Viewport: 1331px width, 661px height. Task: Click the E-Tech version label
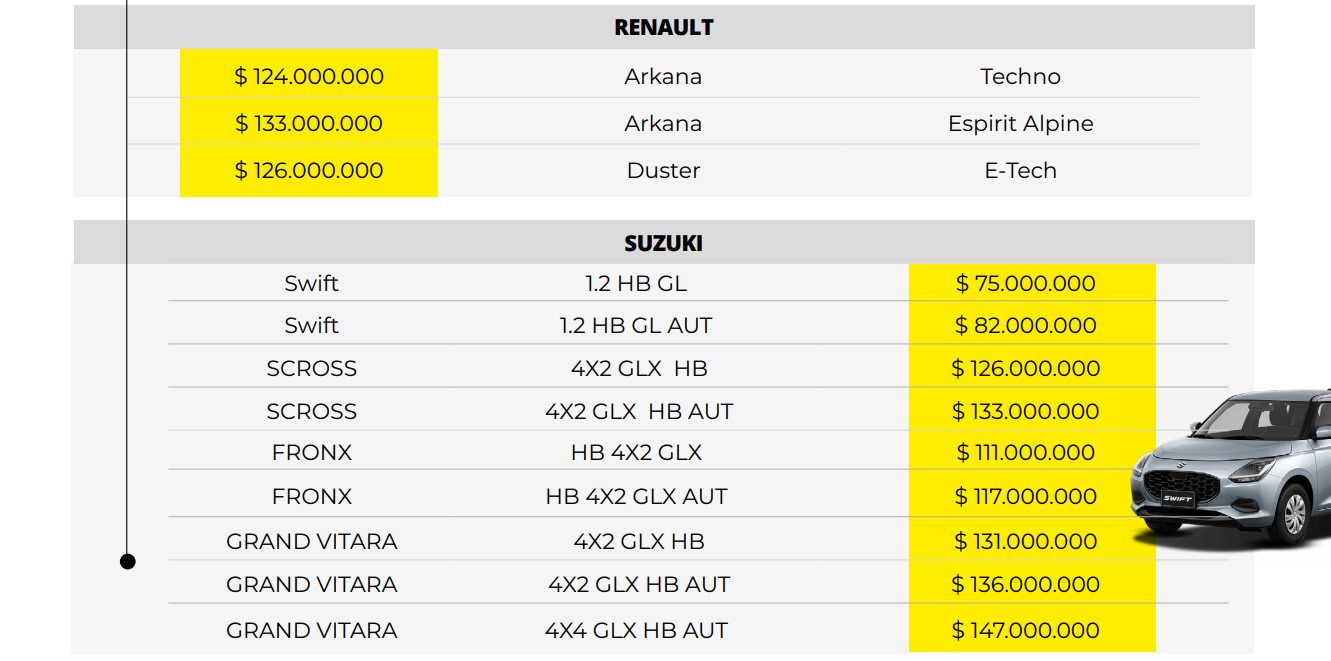tap(1020, 170)
